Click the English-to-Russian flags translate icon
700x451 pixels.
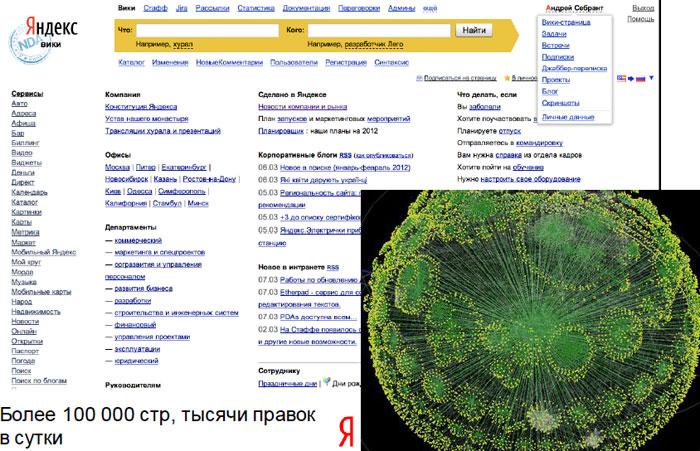[x=631, y=79]
